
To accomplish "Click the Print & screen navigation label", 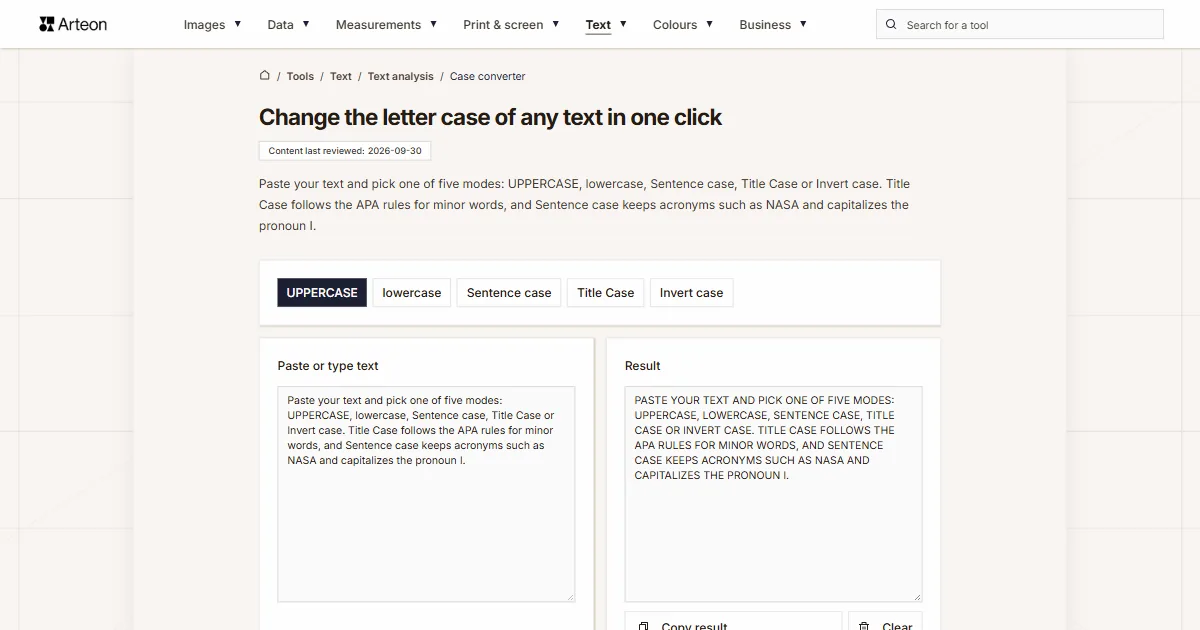I will point(503,25).
